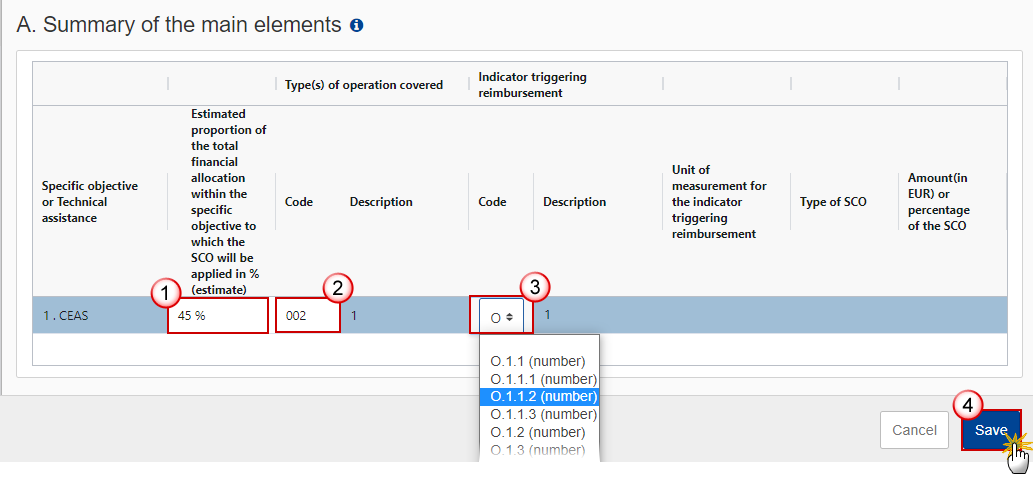Select the blank option atop indicator list
The width and height of the screenshot is (1033, 478).
point(538,344)
